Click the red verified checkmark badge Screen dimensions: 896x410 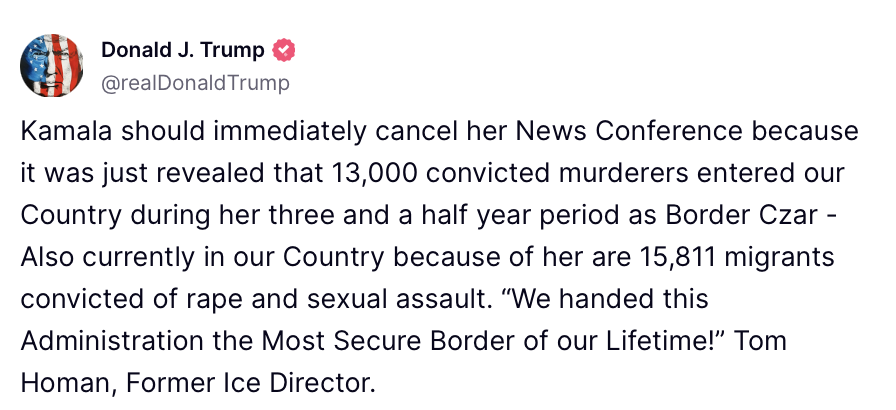tap(283, 50)
